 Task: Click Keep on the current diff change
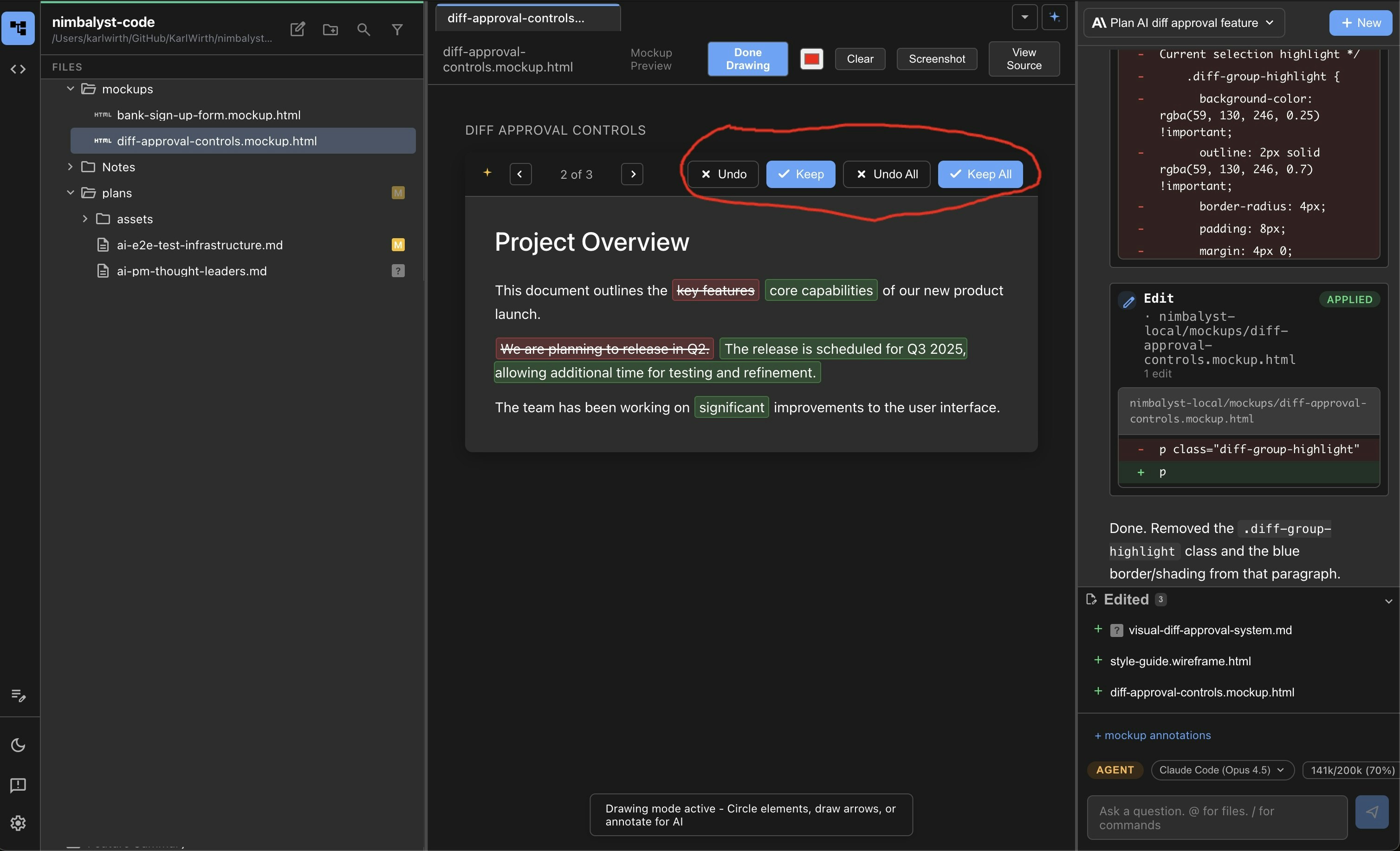(801, 175)
